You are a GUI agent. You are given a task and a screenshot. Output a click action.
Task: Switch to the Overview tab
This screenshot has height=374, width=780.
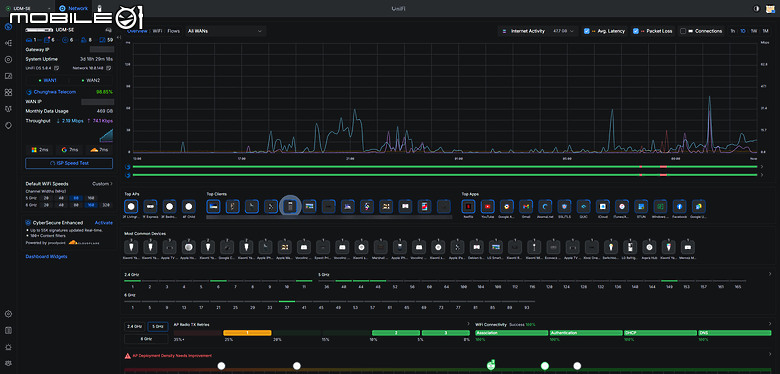(137, 31)
